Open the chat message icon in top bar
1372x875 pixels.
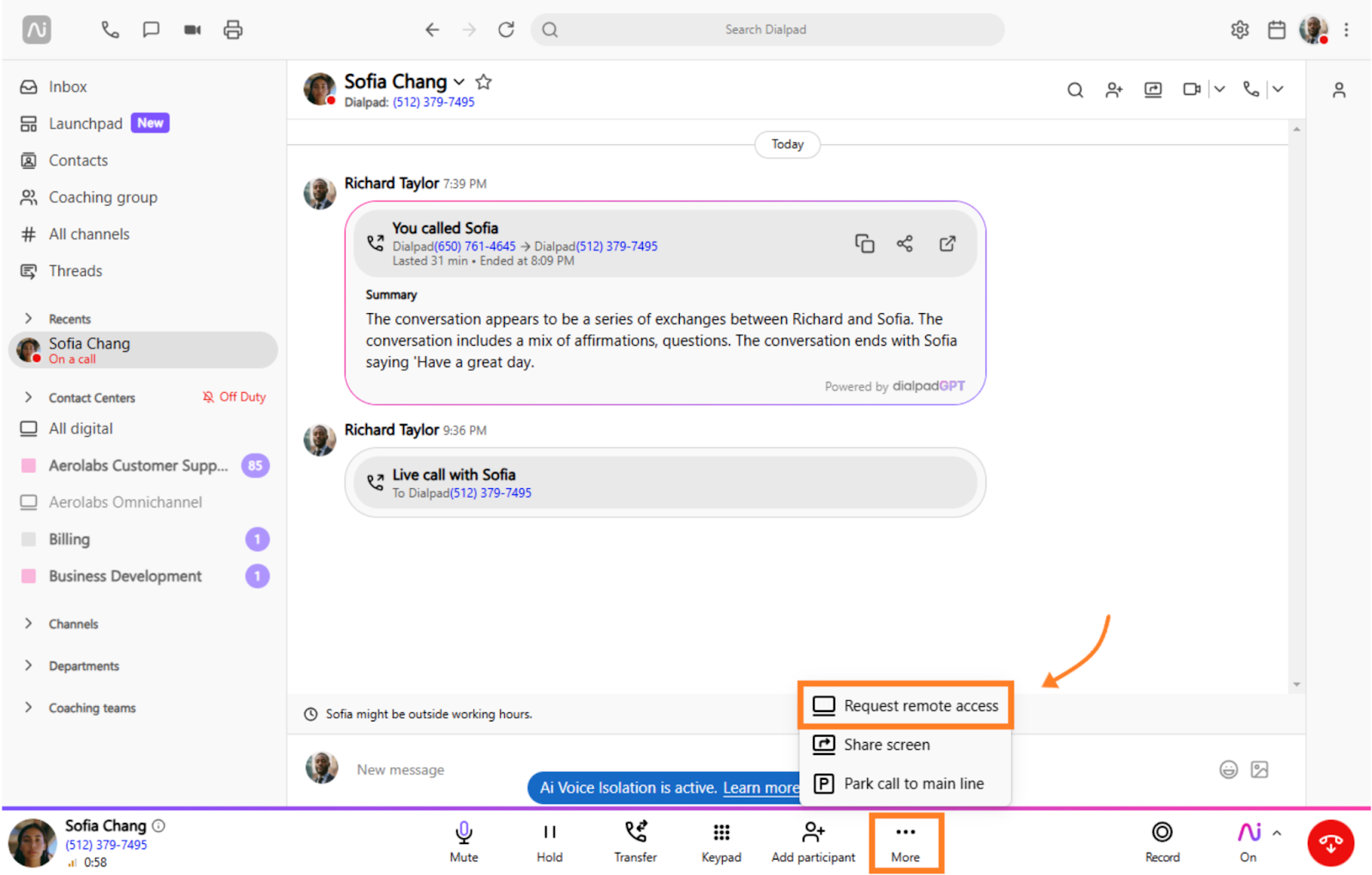click(151, 30)
